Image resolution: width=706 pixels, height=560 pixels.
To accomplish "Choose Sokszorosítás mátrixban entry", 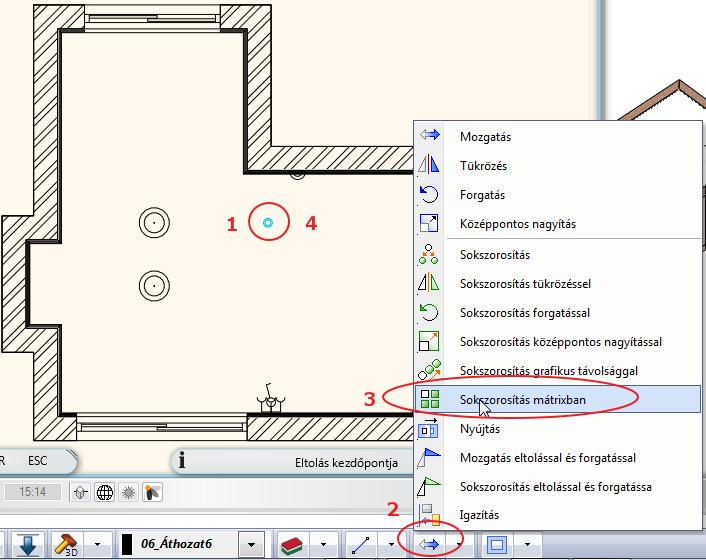I will point(557,399).
